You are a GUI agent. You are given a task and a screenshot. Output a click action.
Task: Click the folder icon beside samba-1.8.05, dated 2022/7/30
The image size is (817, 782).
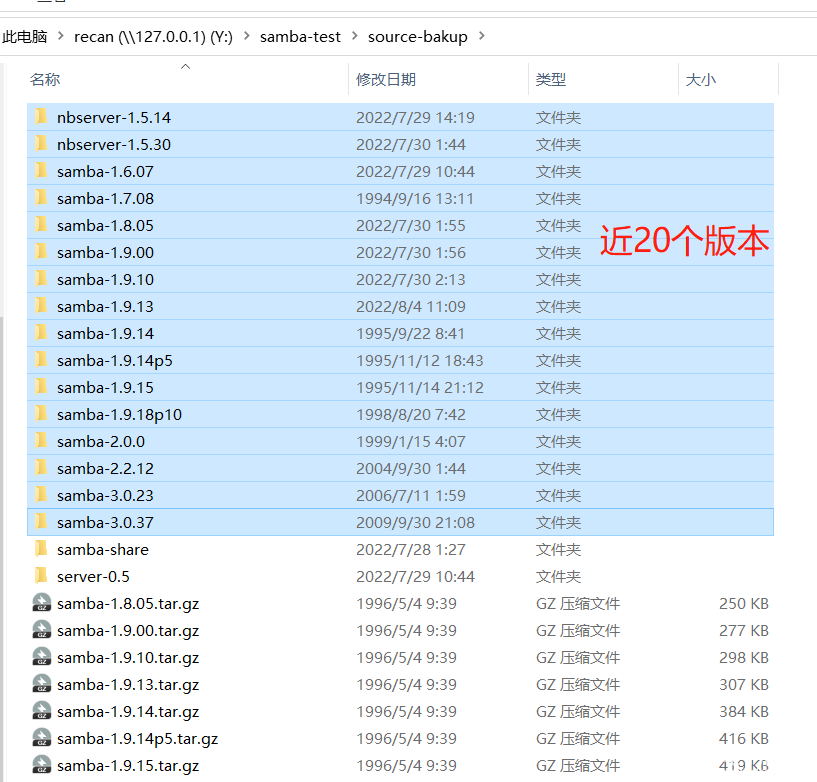click(41, 226)
